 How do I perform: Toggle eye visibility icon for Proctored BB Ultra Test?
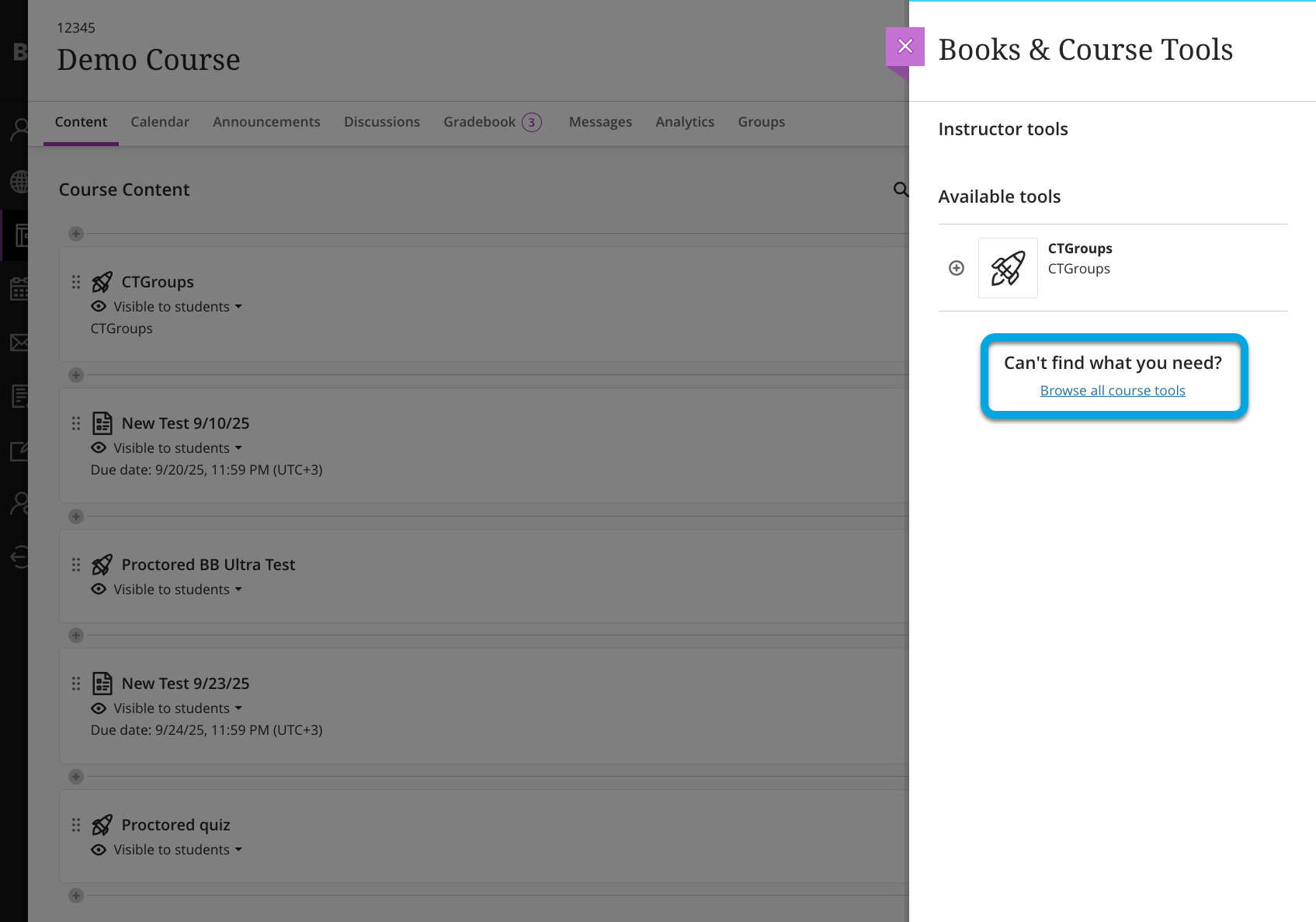click(99, 590)
